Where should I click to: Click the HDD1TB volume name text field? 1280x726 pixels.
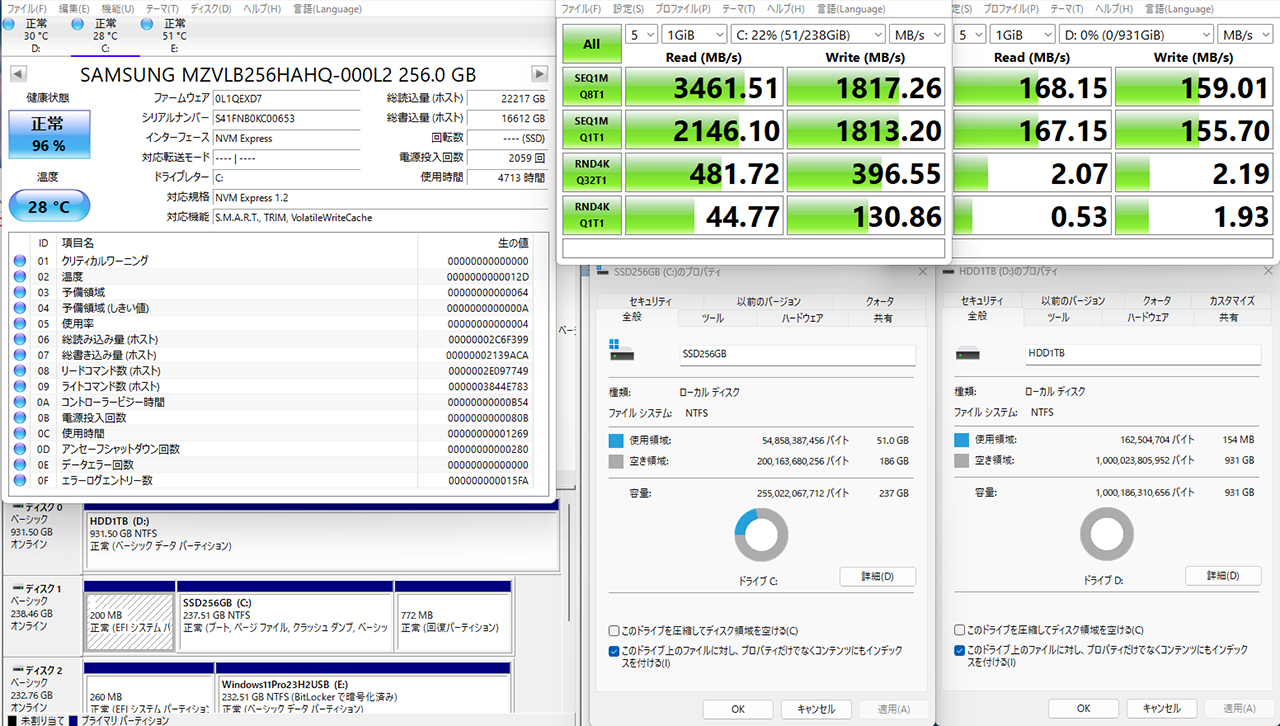point(1142,354)
